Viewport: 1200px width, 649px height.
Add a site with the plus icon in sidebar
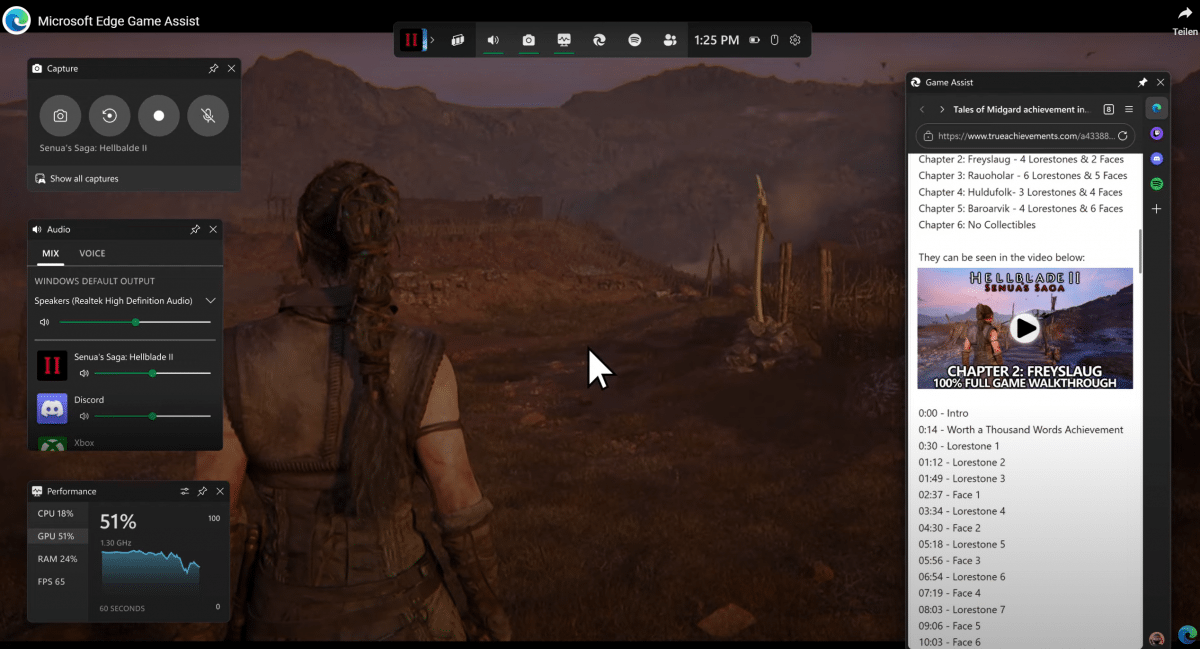1157,209
